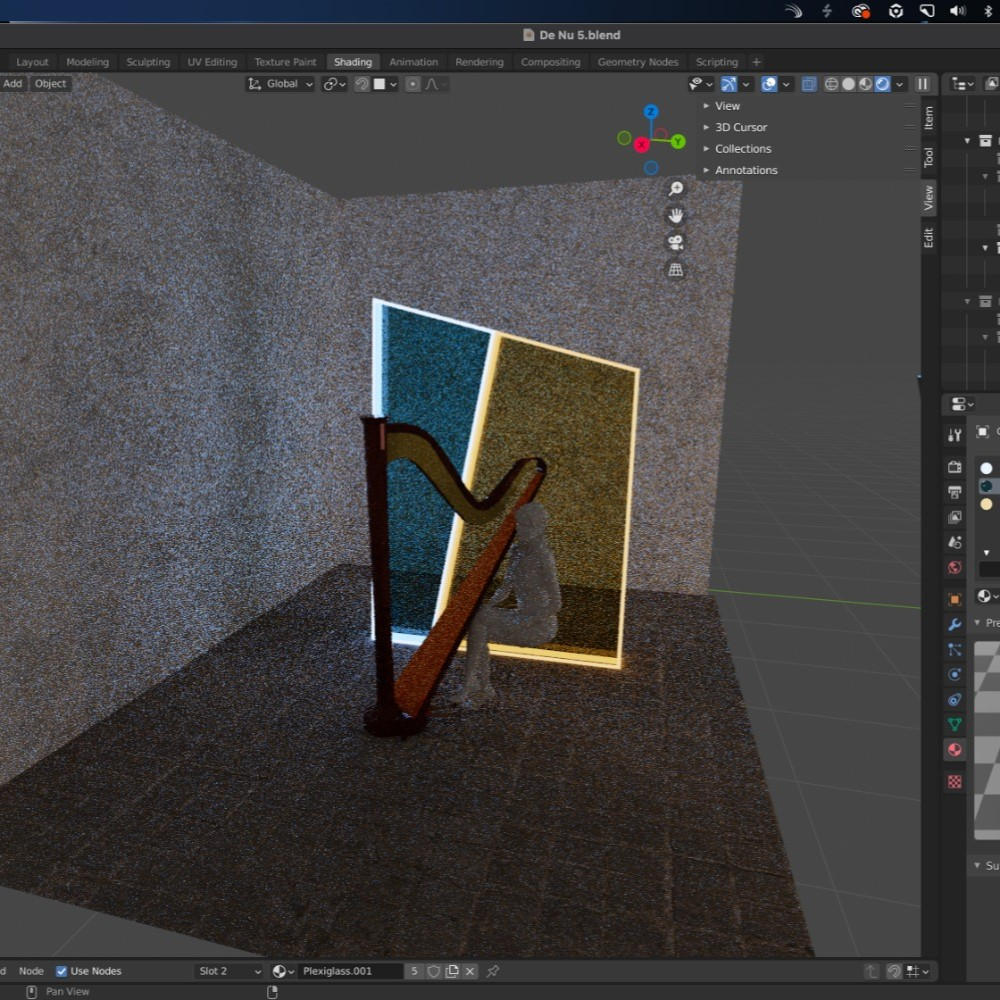Open the Item sidebar tab
Viewport: 1000px width, 1000px height.
coord(929,118)
